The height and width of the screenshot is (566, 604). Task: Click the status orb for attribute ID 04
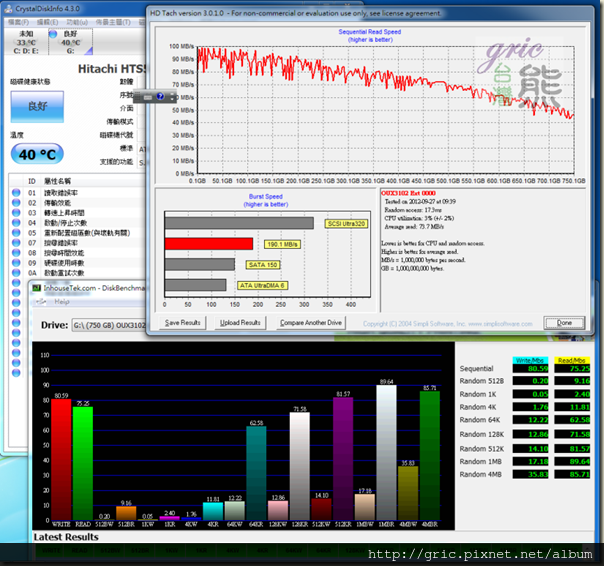click(16, 223)
